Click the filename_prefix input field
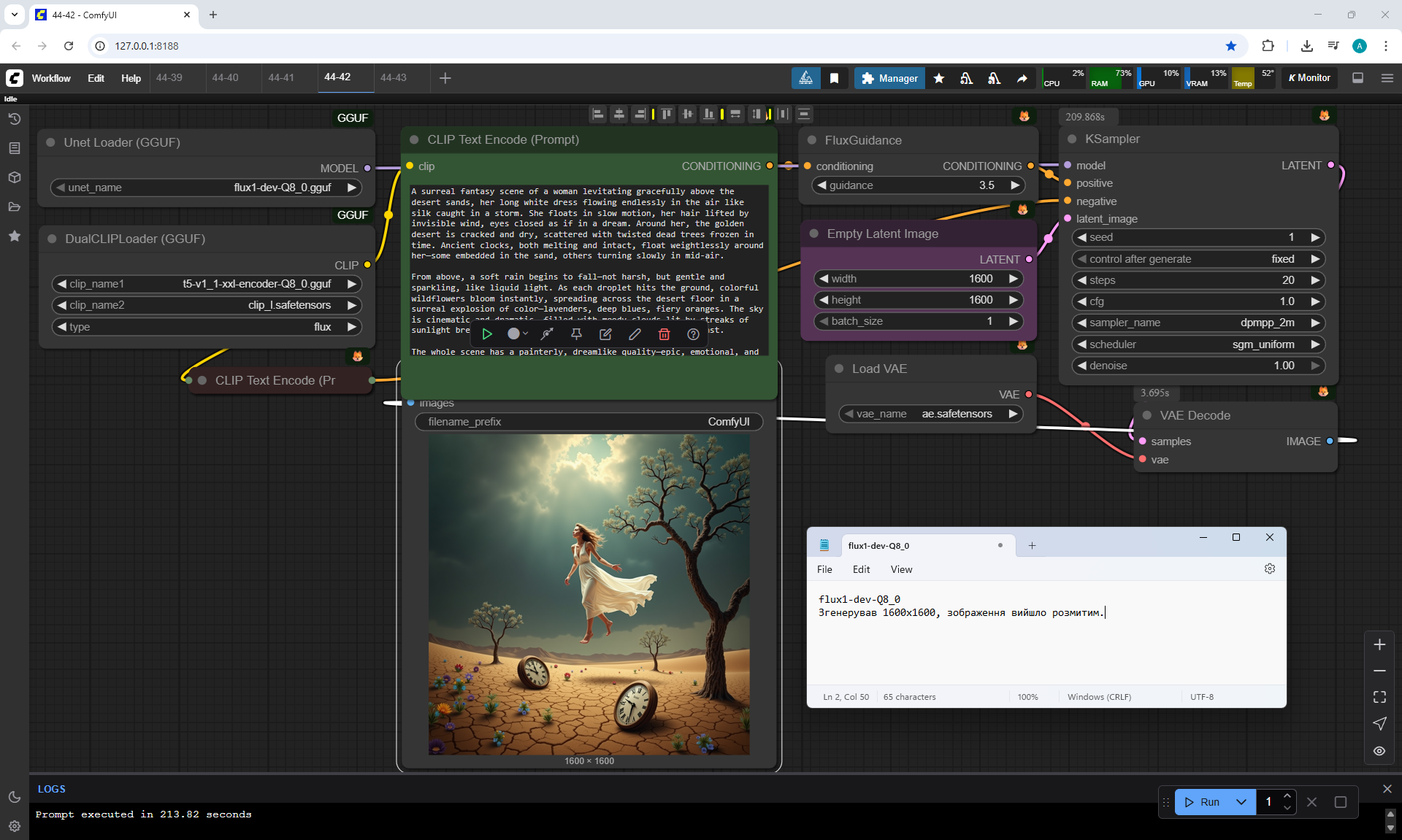 pyautogui.click(x=589, y=422)
